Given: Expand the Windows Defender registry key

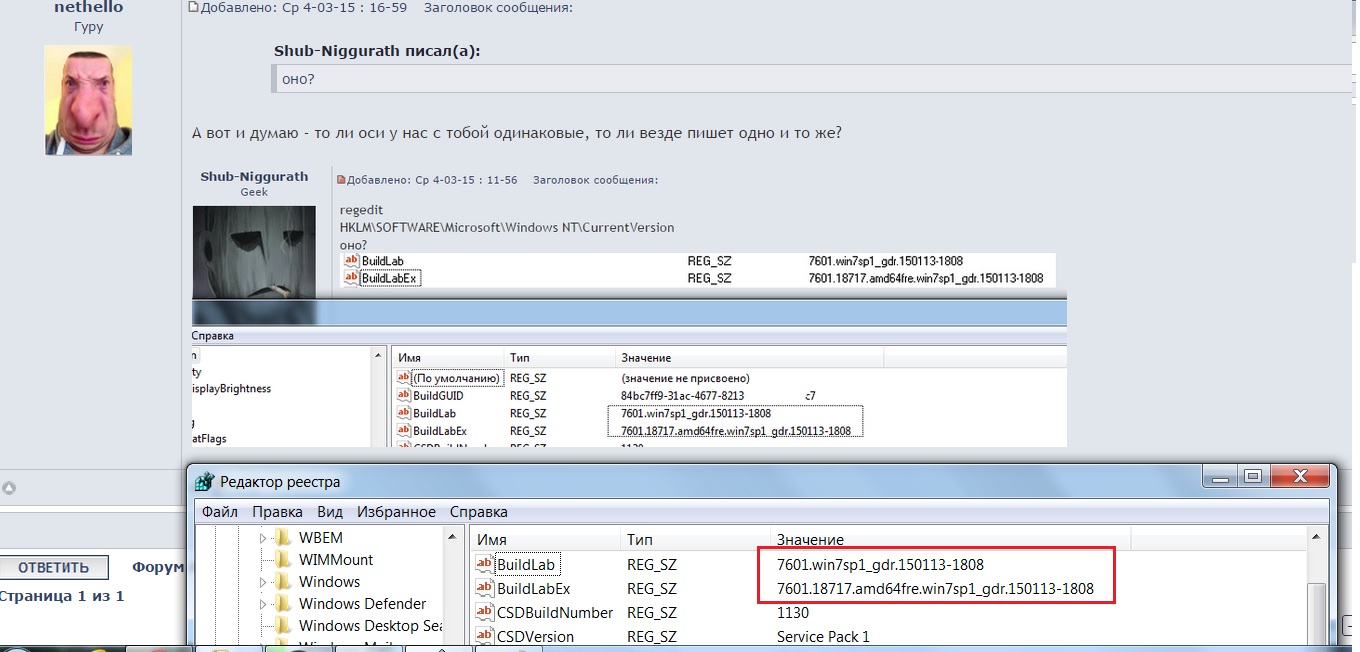Looking at the screenshot, I should coord(264,604).
